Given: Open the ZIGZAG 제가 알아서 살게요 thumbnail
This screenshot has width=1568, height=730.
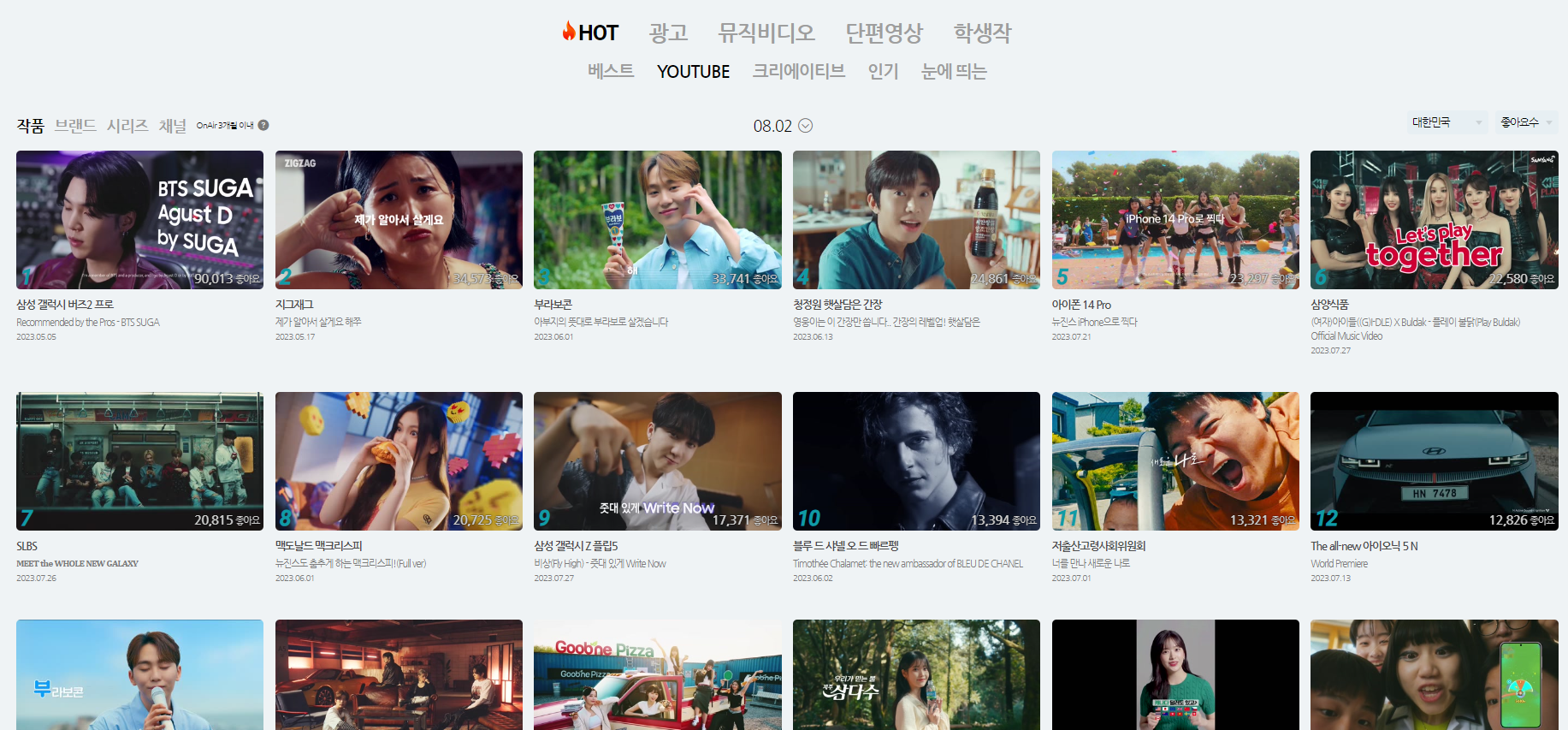Looking at the screenshot, I should click(399, 220).
